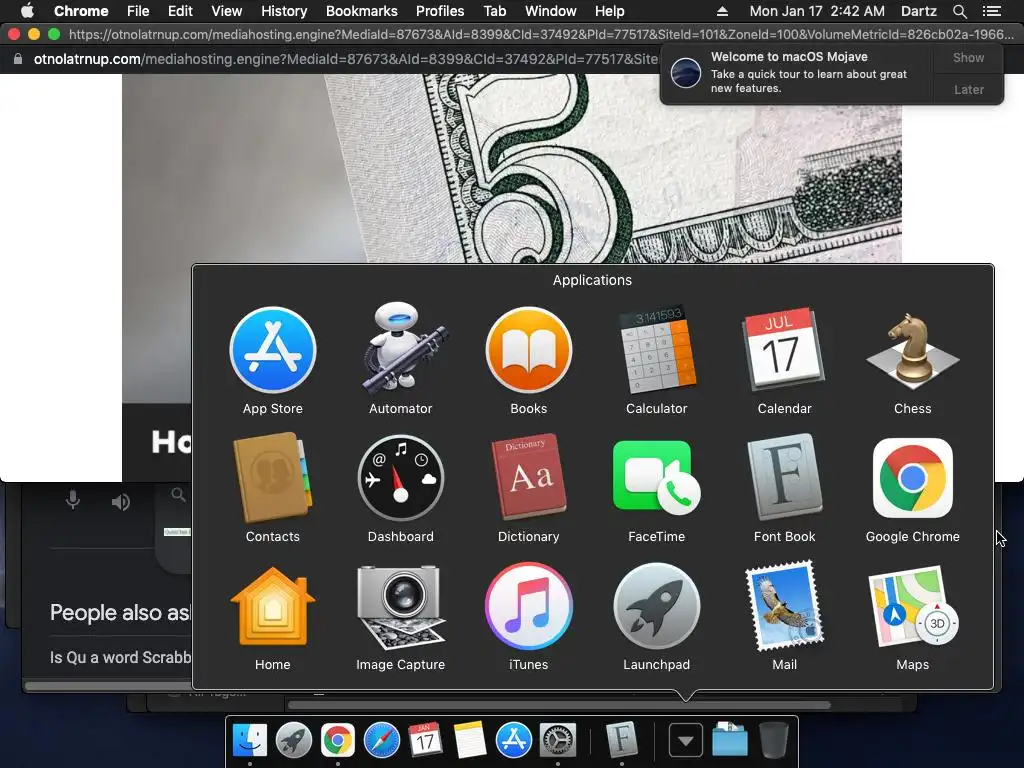Click the search magnifier in the background window
This screenshot has width=1024, height=768.
178,494
